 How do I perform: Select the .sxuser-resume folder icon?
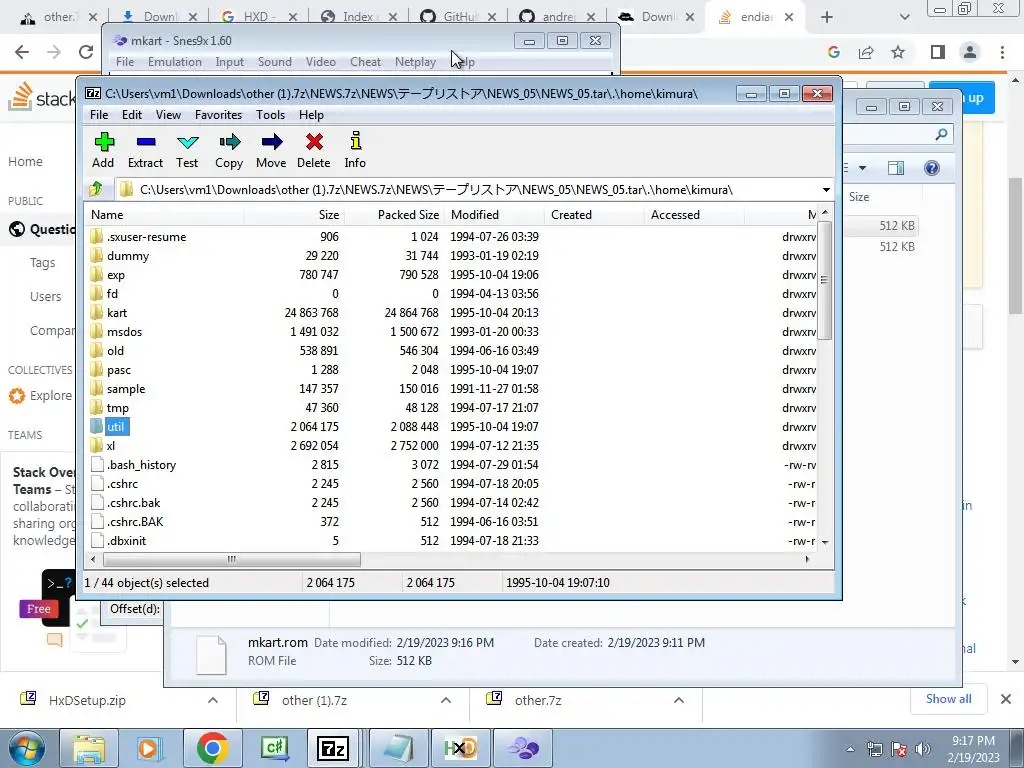97,236
